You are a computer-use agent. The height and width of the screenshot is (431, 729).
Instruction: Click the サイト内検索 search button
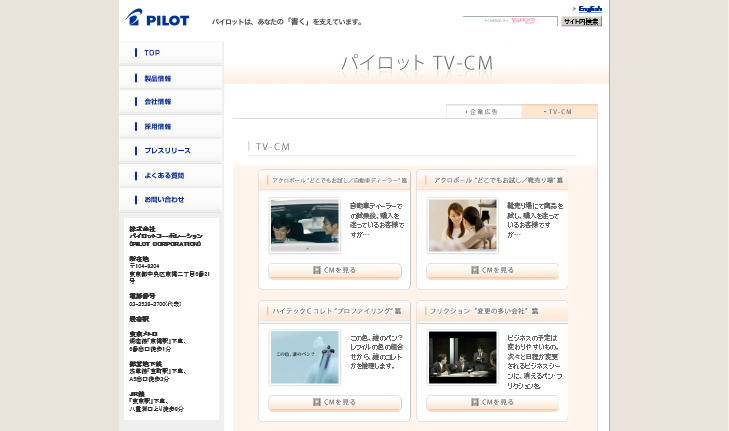click(x=581, y=21)
